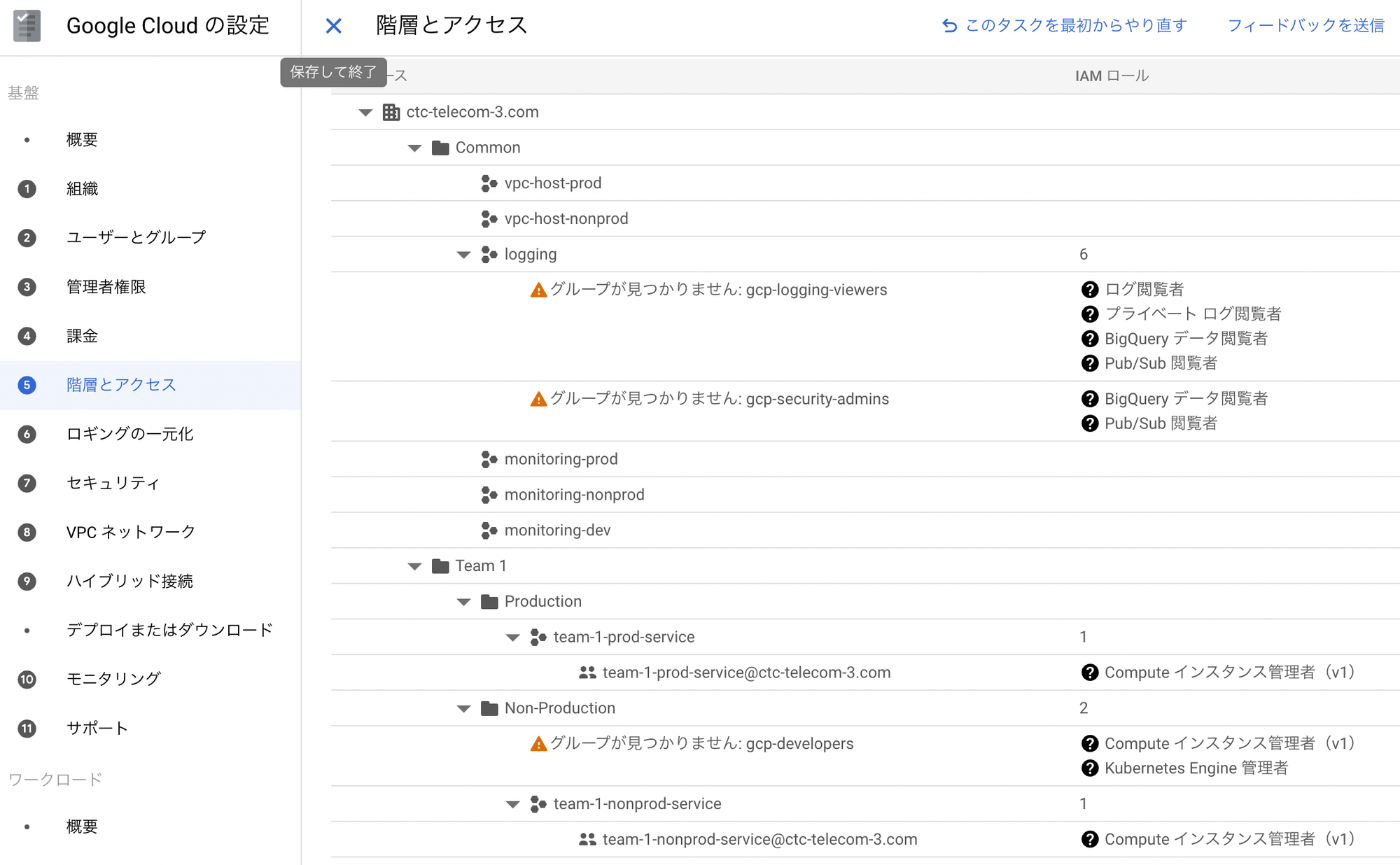Image resolution: width=1400 pixels, height=865 pixels.
Task: Collapse the Non-Production folder
Action: tap(463, 709)
